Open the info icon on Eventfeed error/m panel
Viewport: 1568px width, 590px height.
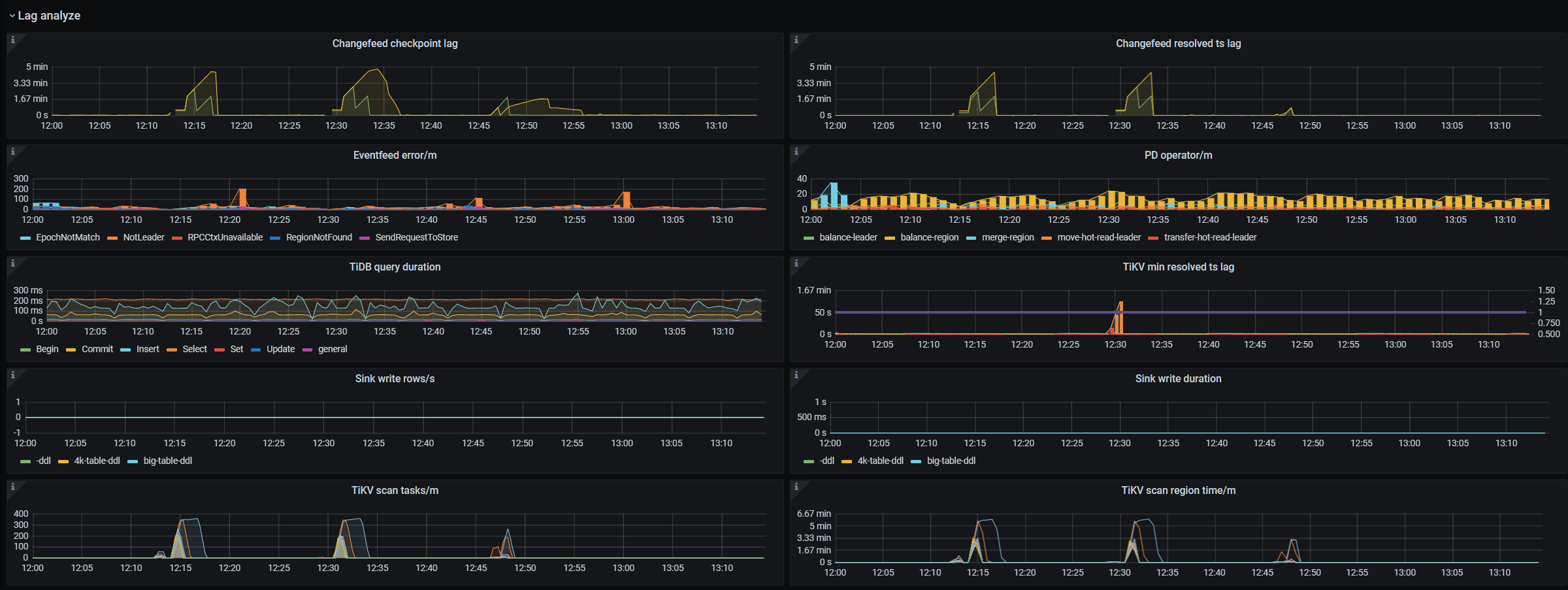click(x=12, y=152)
